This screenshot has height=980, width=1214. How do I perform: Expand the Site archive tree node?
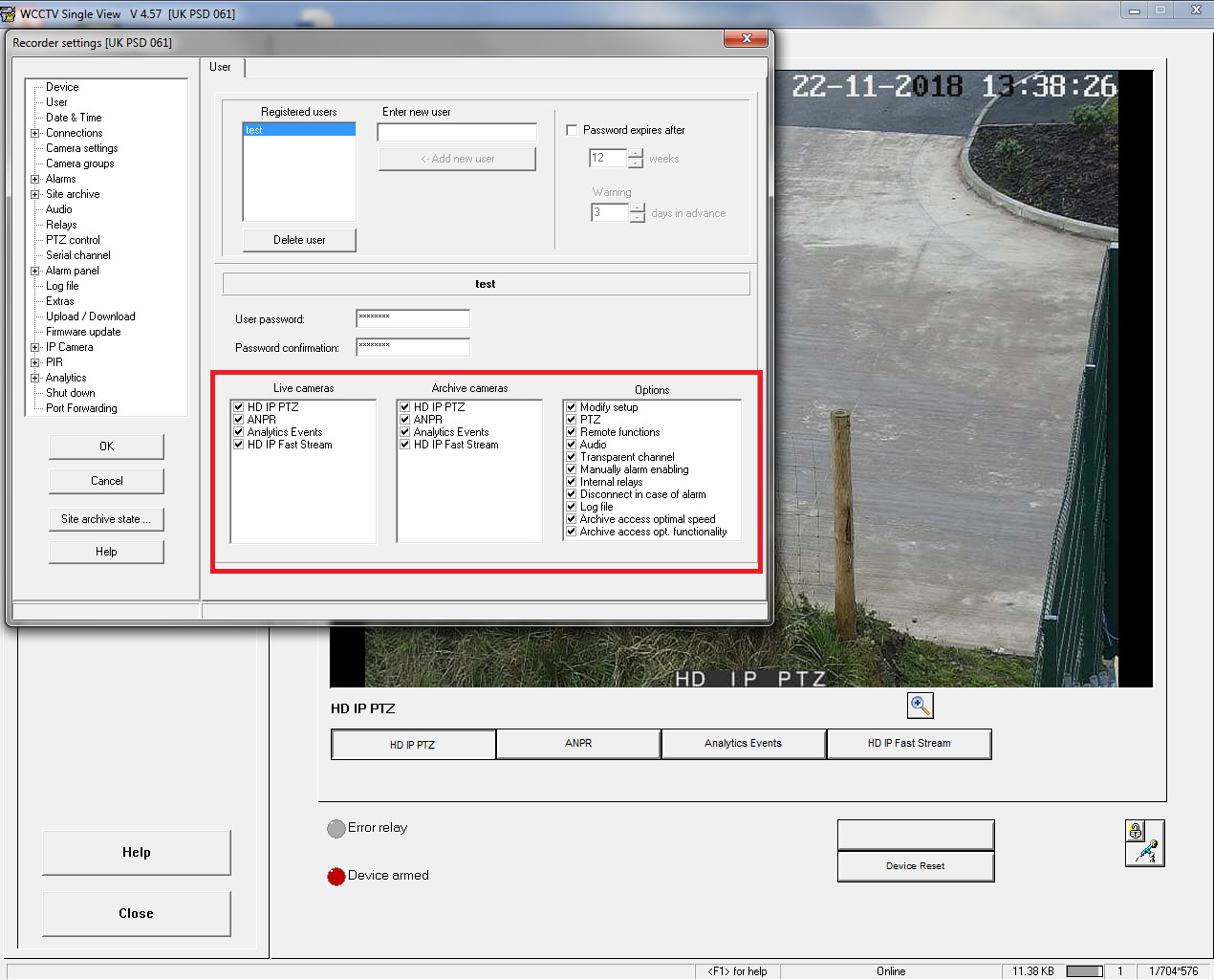[x=35, y=194]
